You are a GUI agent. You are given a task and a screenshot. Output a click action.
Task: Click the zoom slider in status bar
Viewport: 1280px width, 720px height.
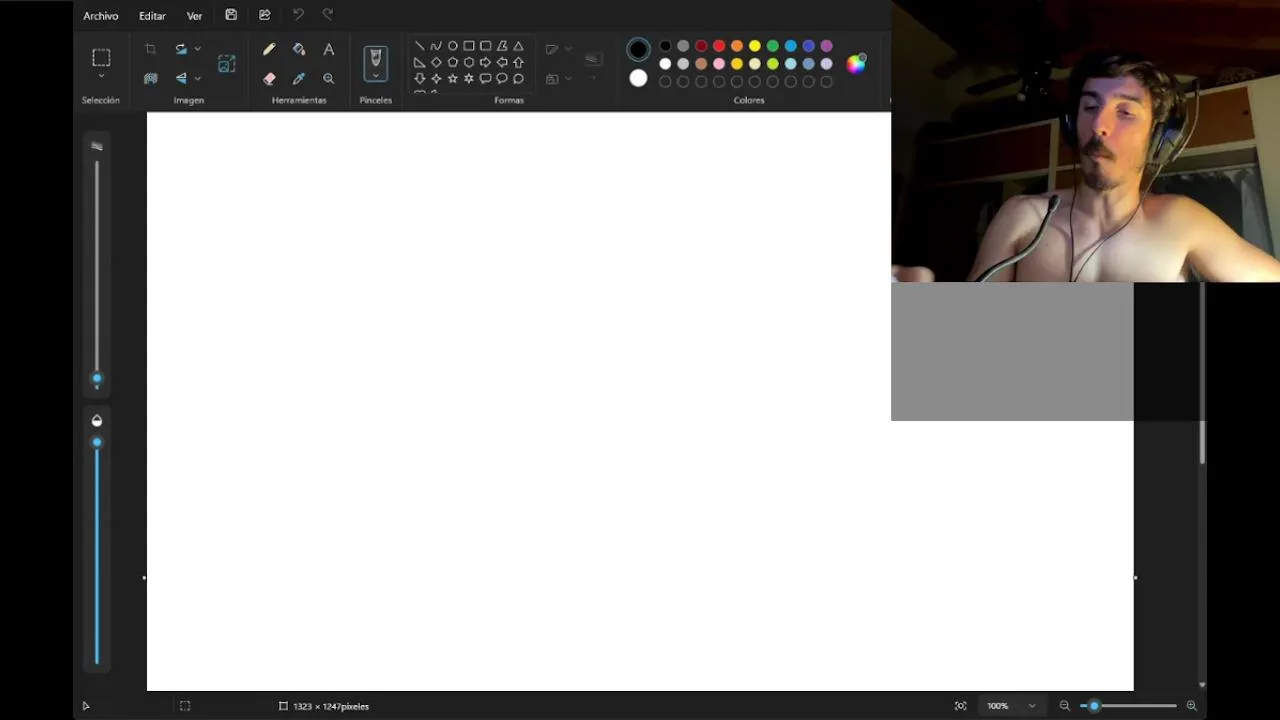coord(1094,706)
